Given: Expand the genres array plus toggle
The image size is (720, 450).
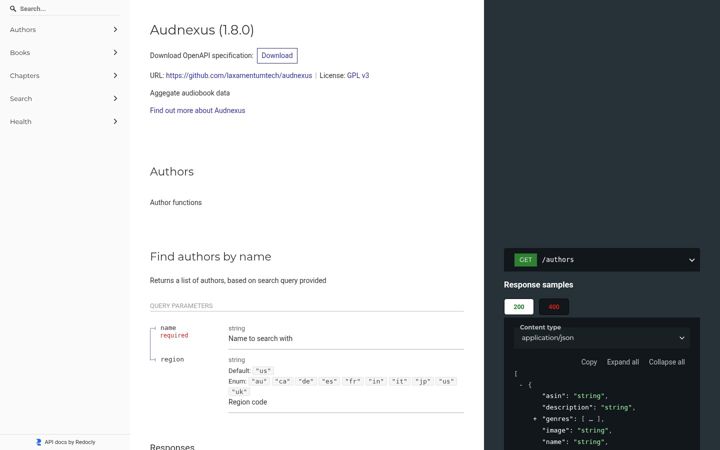Looking at the screenshot, I should 535,419.
